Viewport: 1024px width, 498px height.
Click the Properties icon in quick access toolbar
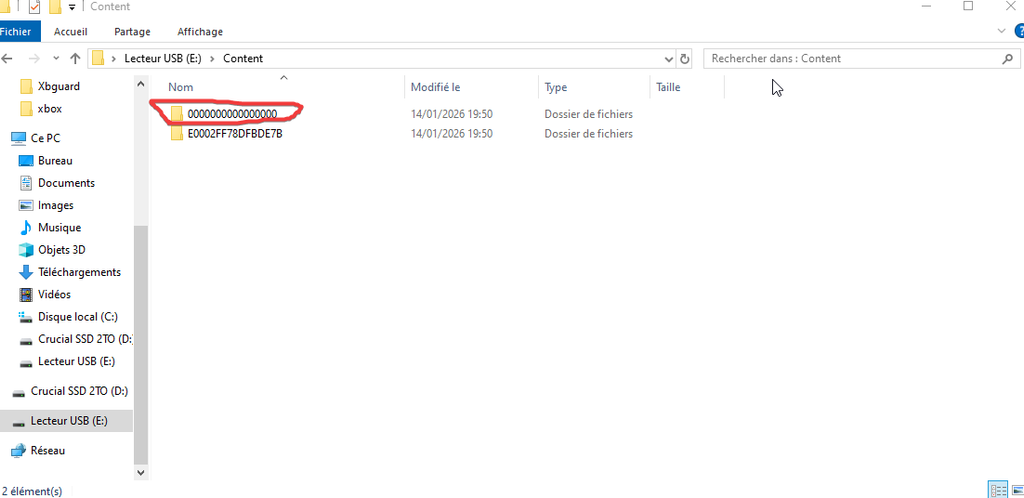click(x=34, y=7)
